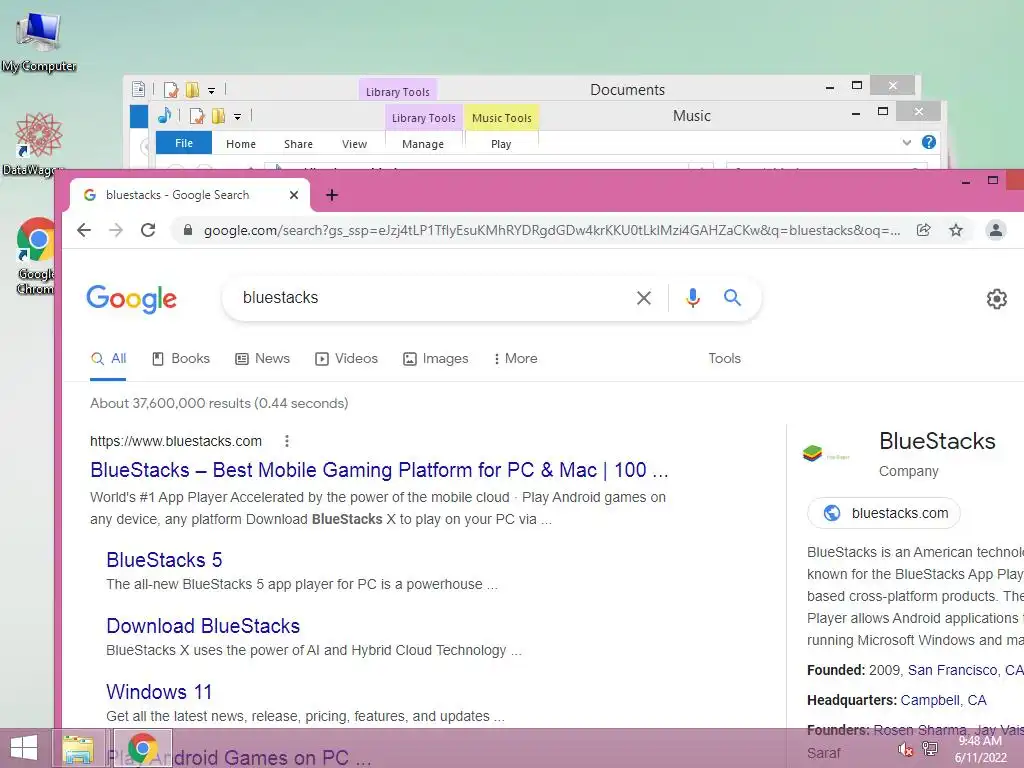
Task: Search by voice microphone icon
Action: pyautogui.click(x=693, y=298)
